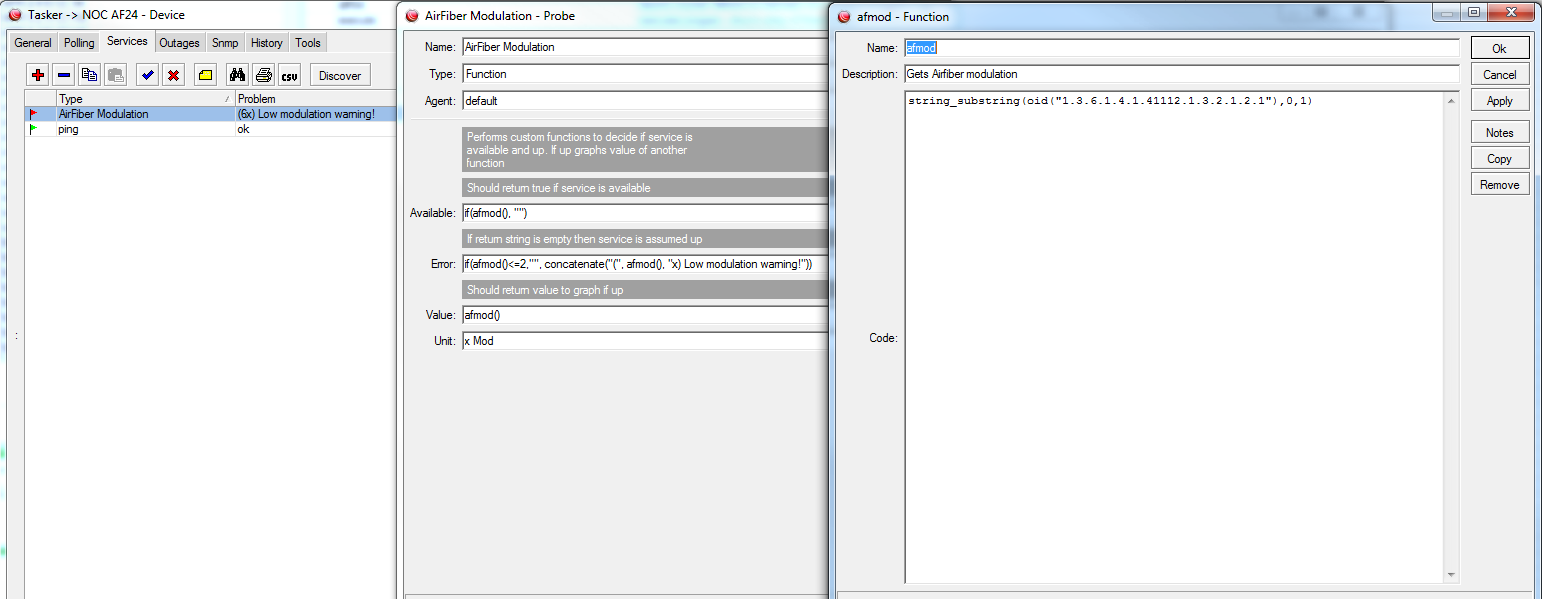Minimize the afmod Function window

(1446, 12)
